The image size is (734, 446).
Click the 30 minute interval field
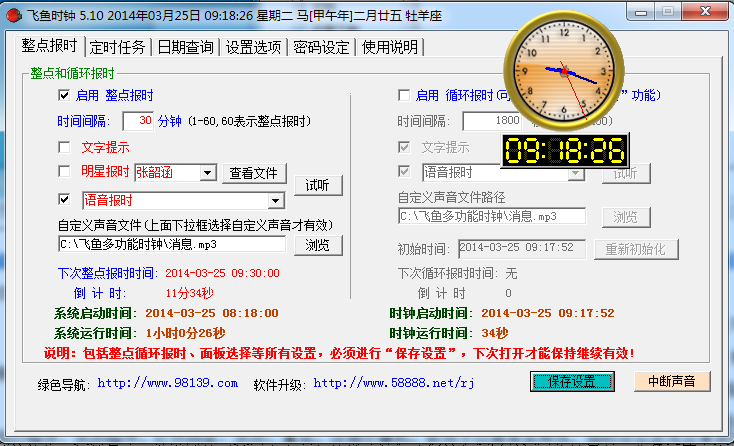click(x=138, y=121)
